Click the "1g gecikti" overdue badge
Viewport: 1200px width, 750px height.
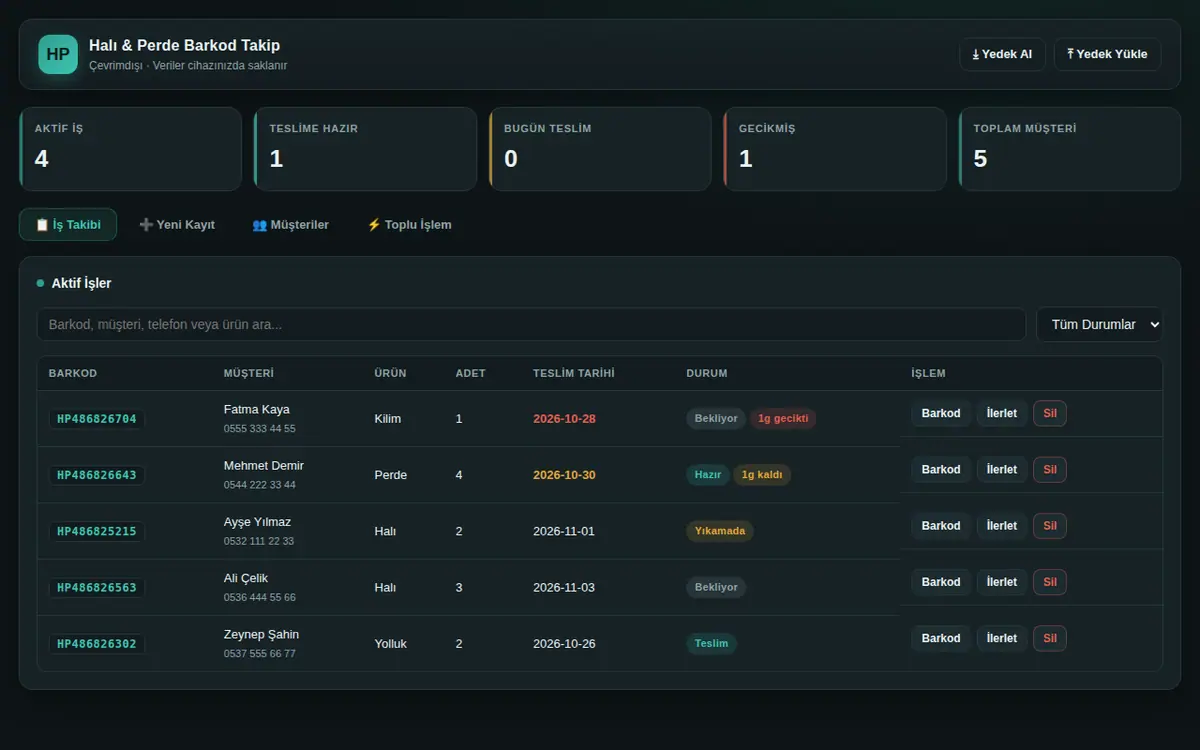tap(783, 419)
